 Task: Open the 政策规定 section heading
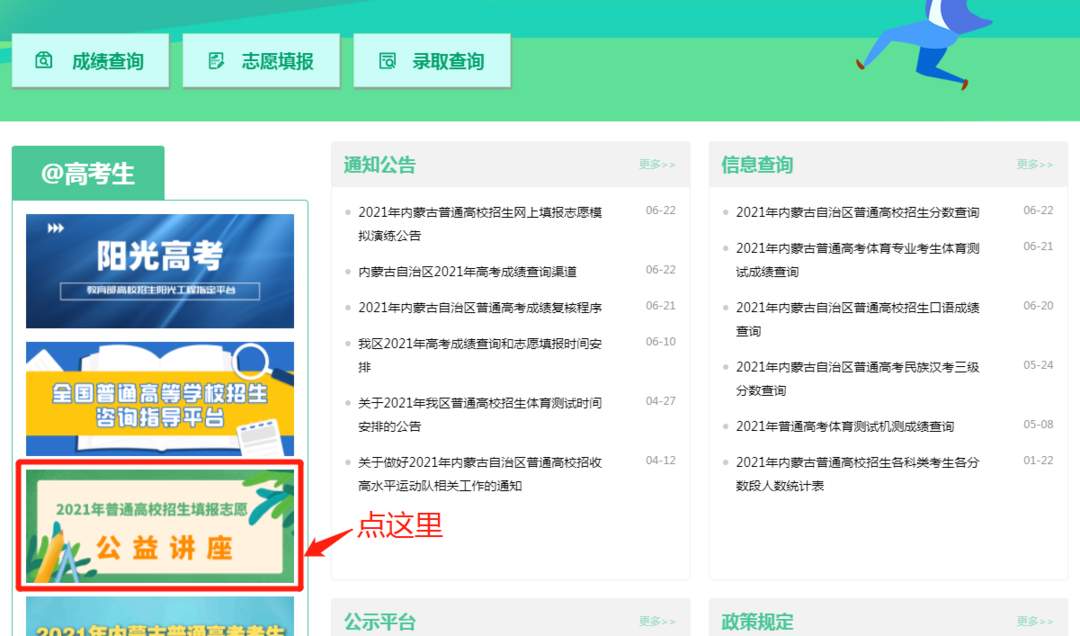click(757, 622)
